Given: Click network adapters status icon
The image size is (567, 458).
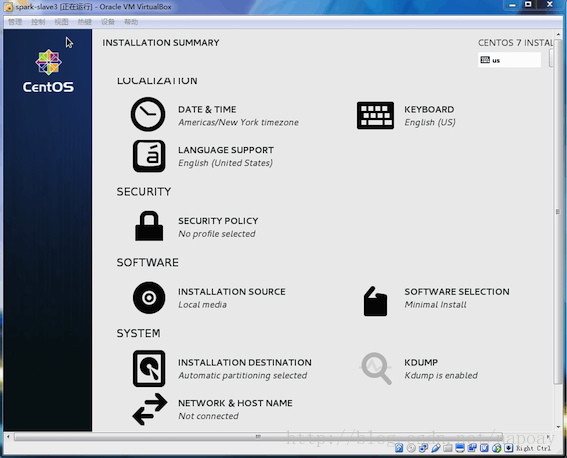Looking at the screenshot, I should click(423, 448).
